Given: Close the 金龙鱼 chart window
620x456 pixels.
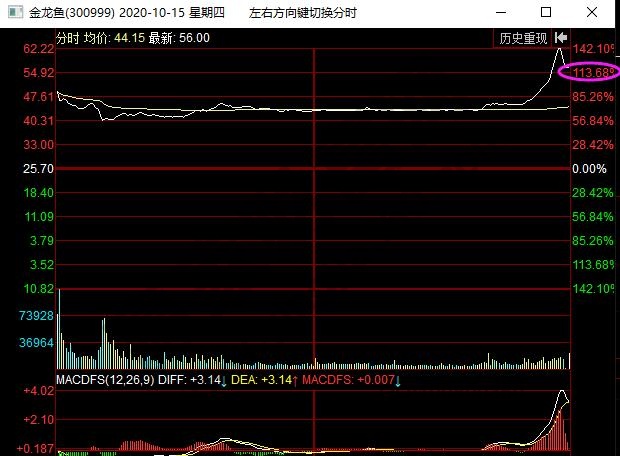Looking at the screenshot, I should point(593,12).
